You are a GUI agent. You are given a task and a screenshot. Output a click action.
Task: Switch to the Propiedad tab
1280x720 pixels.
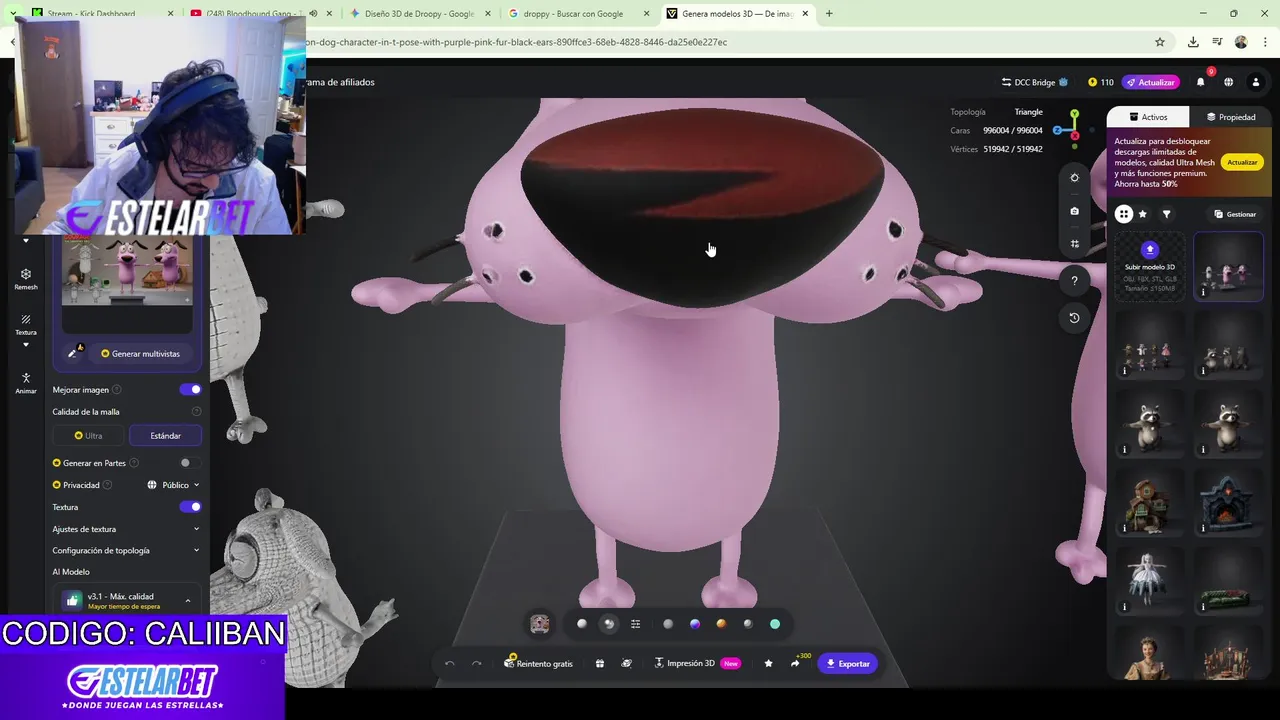coord(1231,117)
